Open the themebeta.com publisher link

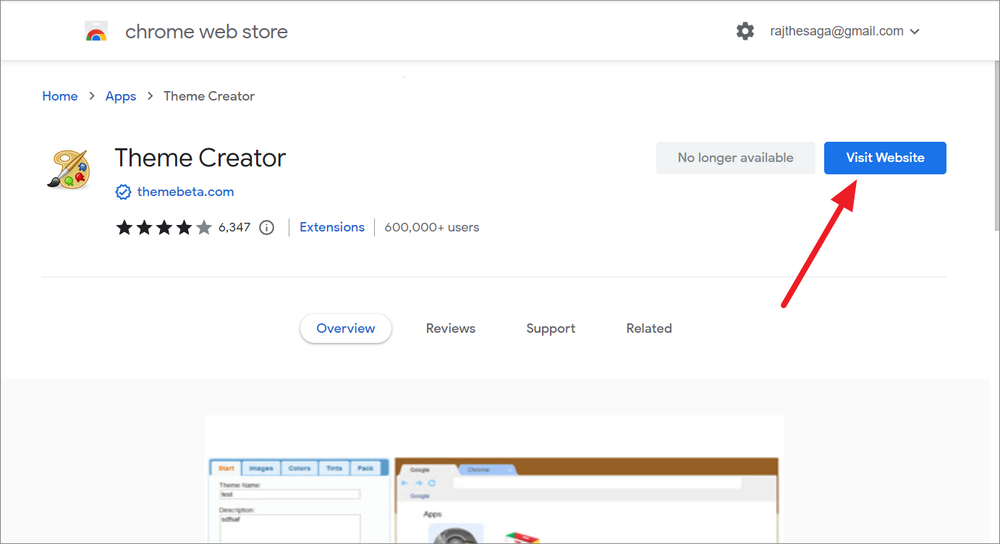[x=186, y=192]
